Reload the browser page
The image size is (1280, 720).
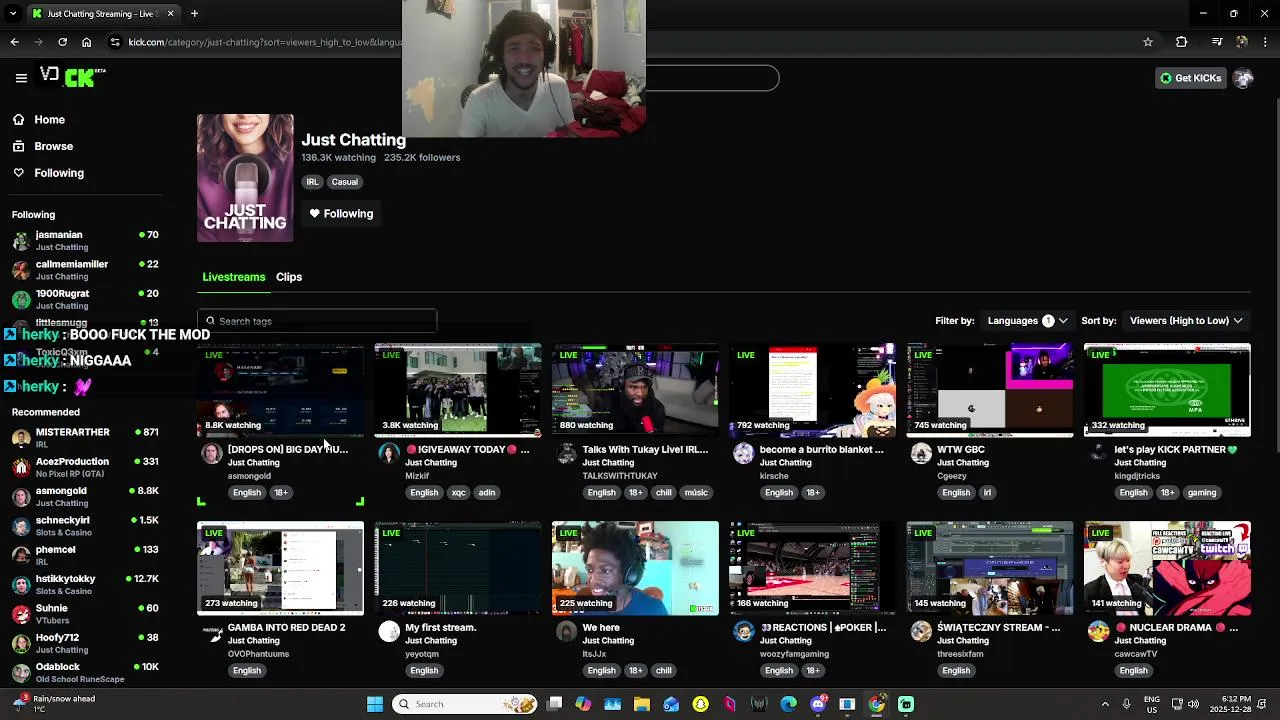coord(62,42)
